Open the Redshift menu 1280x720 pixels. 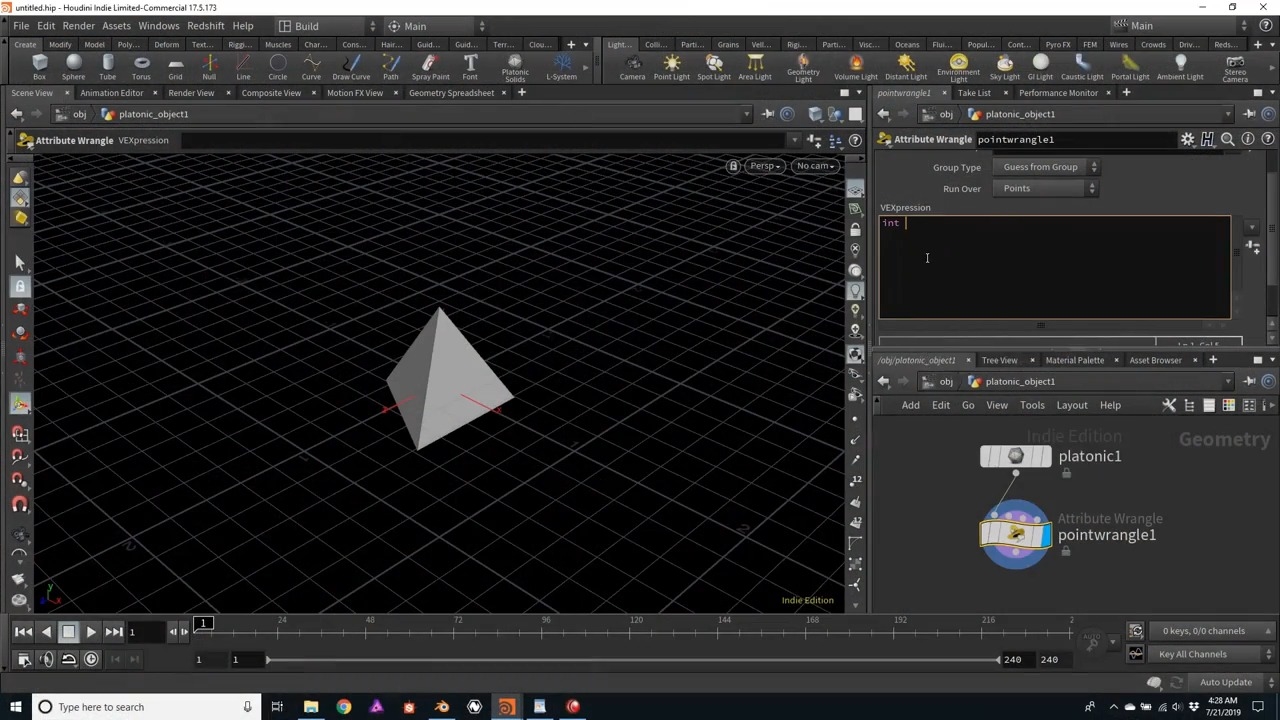(206, 26)
